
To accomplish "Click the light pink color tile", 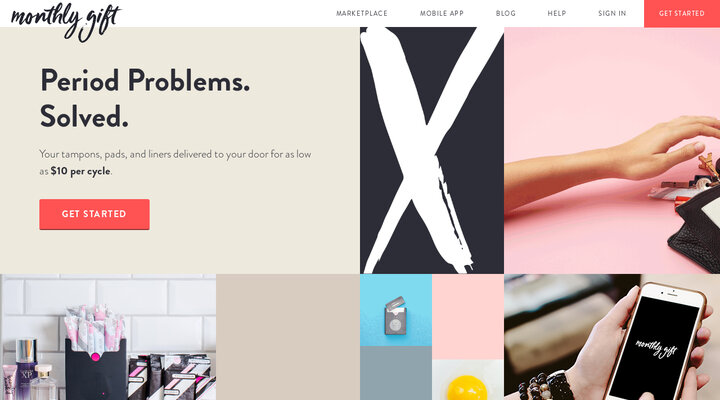I will tap(468, 317).
